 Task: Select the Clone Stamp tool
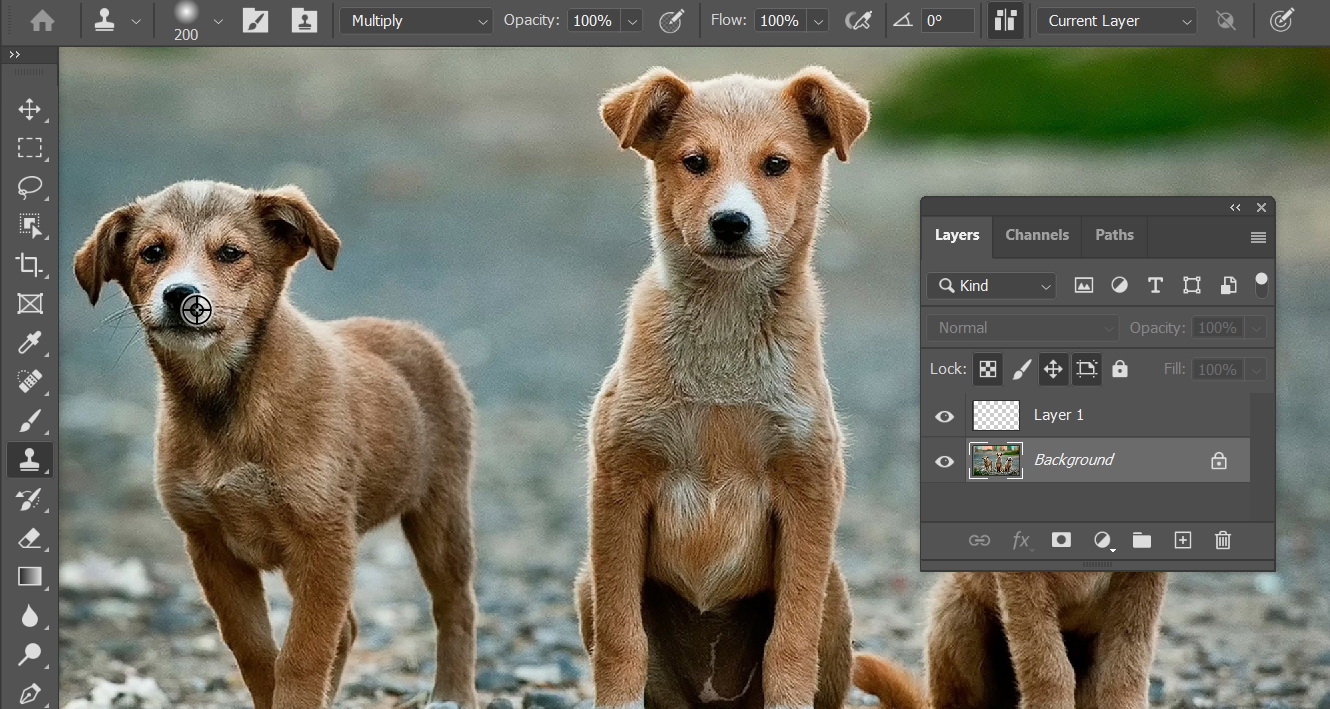(x=30, y=459)
